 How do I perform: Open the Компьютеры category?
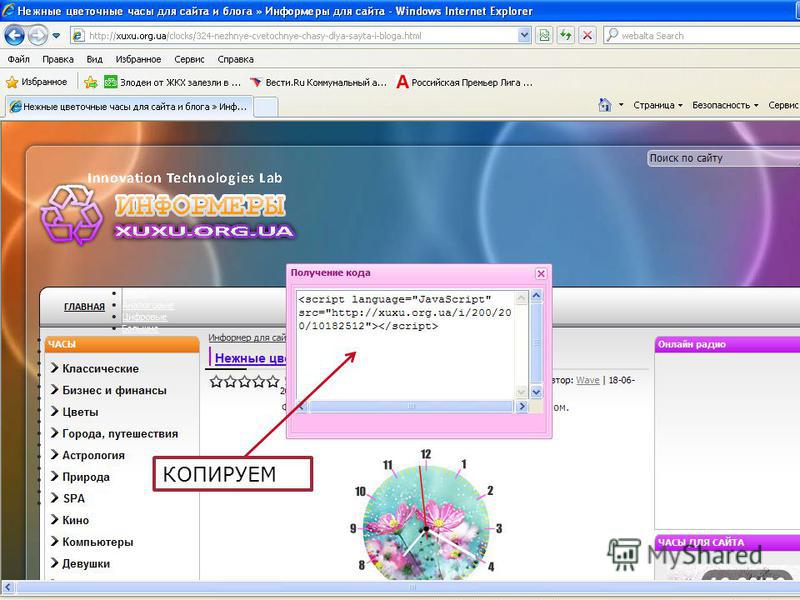coord(97,542)
